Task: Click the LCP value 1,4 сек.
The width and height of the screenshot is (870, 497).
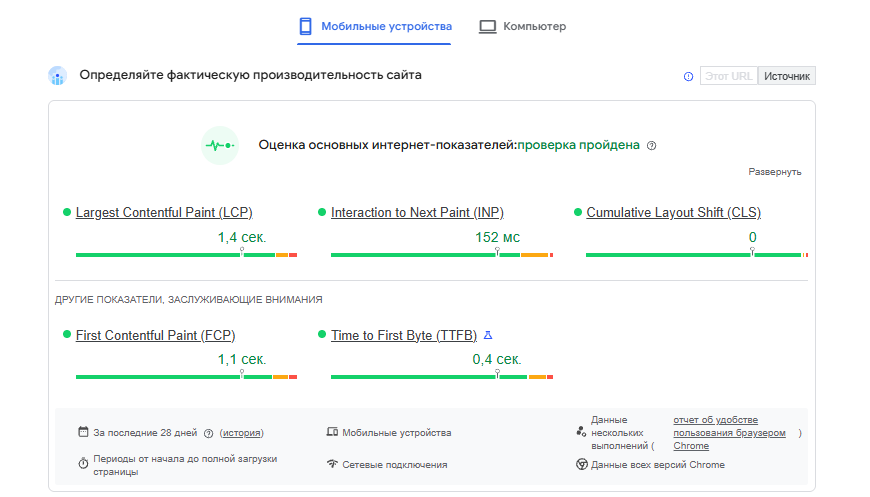Action: pyautogui.click(x=242, y=237)
